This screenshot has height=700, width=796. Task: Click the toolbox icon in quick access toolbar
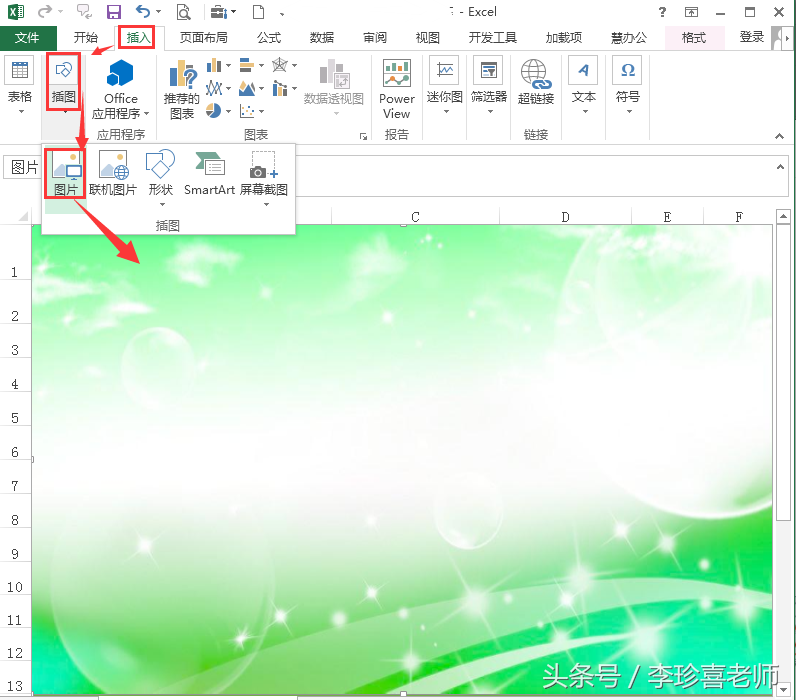[219, 12]
